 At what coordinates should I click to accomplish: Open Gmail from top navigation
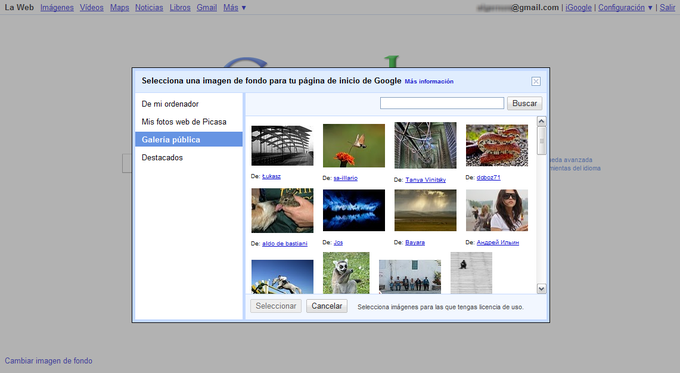click(206, 7)
